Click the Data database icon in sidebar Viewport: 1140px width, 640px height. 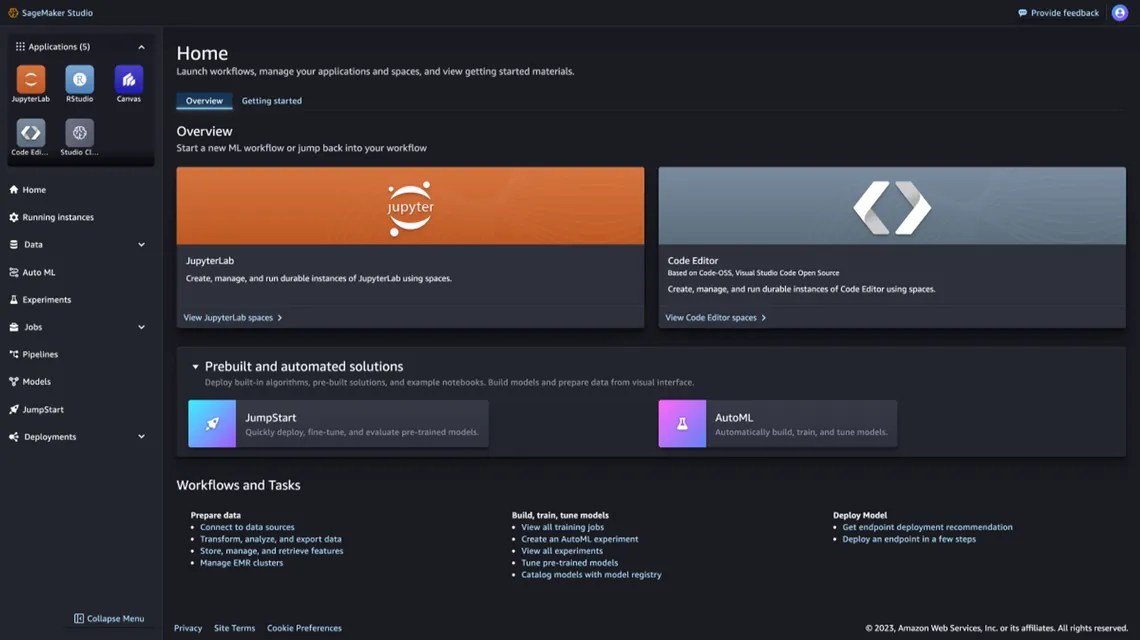tap(14, 244)
